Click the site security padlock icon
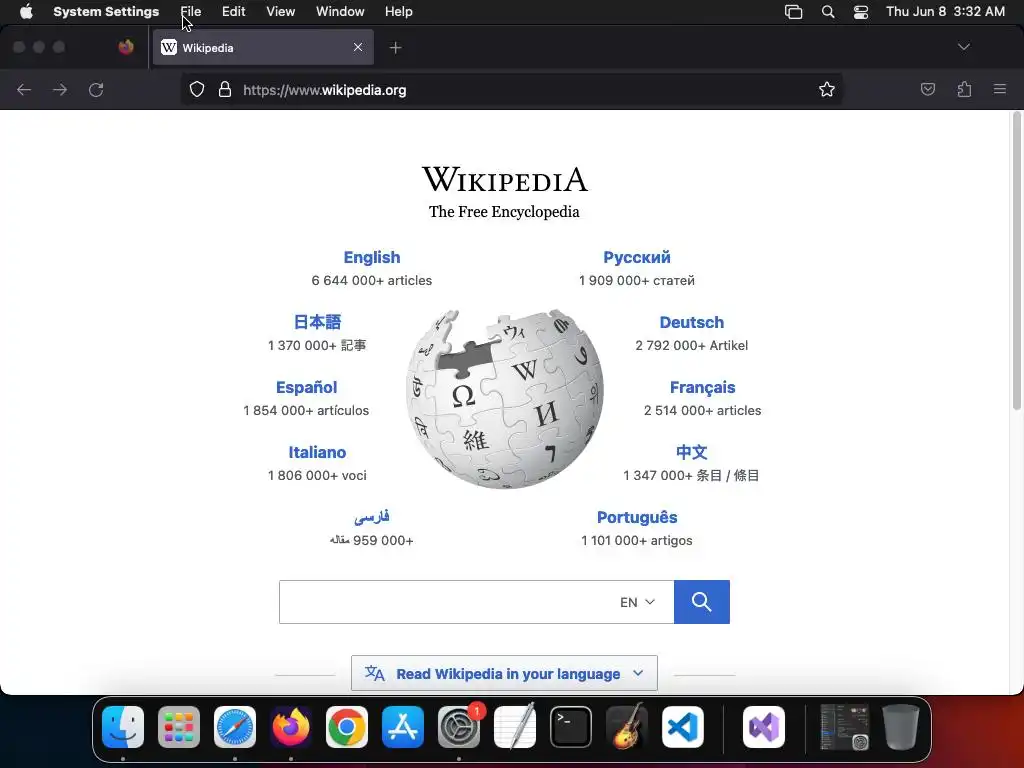The width and height of the screenshot is (1024, 768). (x=225, y=89)
